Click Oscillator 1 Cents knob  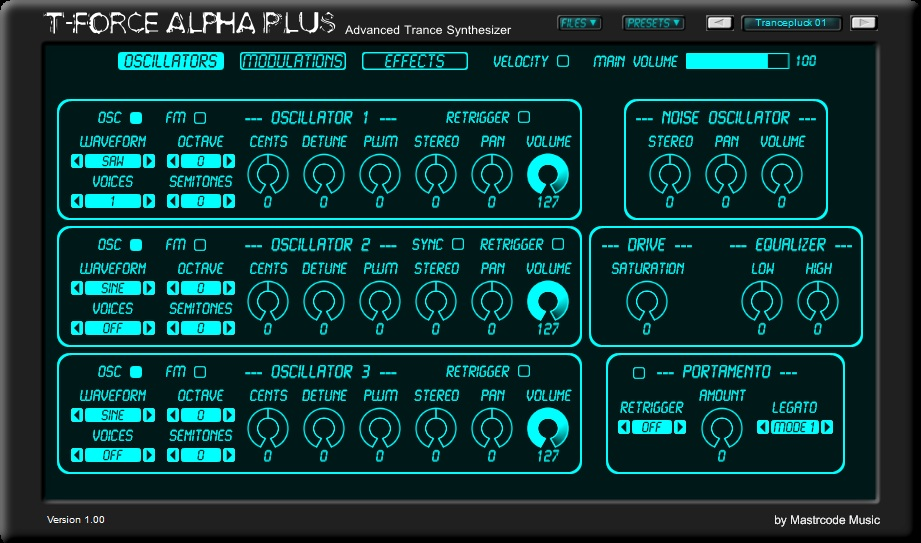pos(268,175)
